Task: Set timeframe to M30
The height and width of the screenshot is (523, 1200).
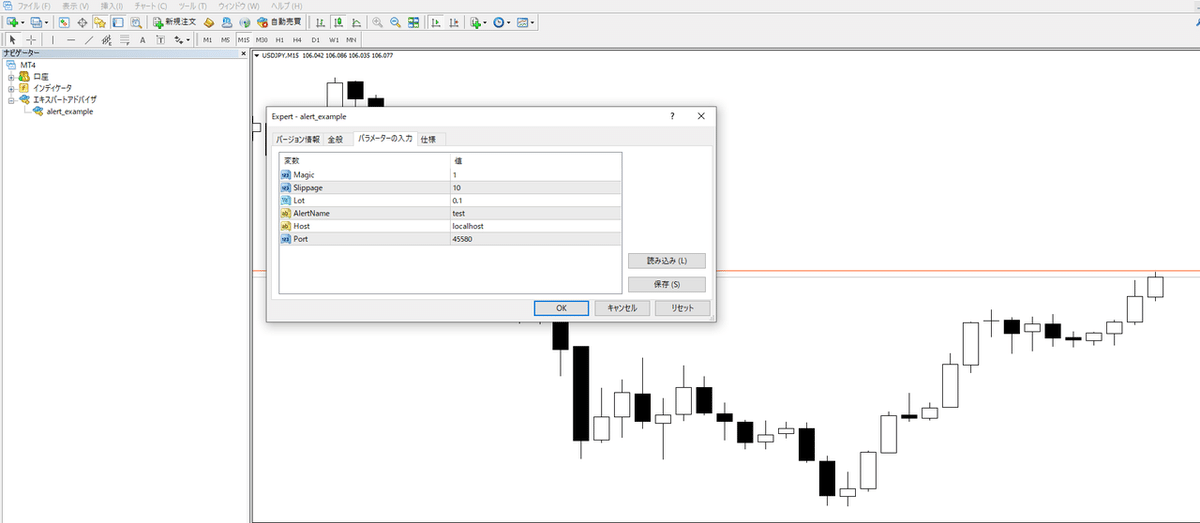Action: click(x=261, y=40)
